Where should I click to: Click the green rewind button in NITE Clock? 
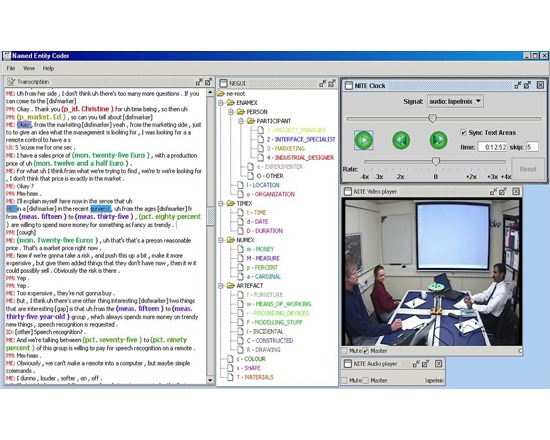point(401,140)
